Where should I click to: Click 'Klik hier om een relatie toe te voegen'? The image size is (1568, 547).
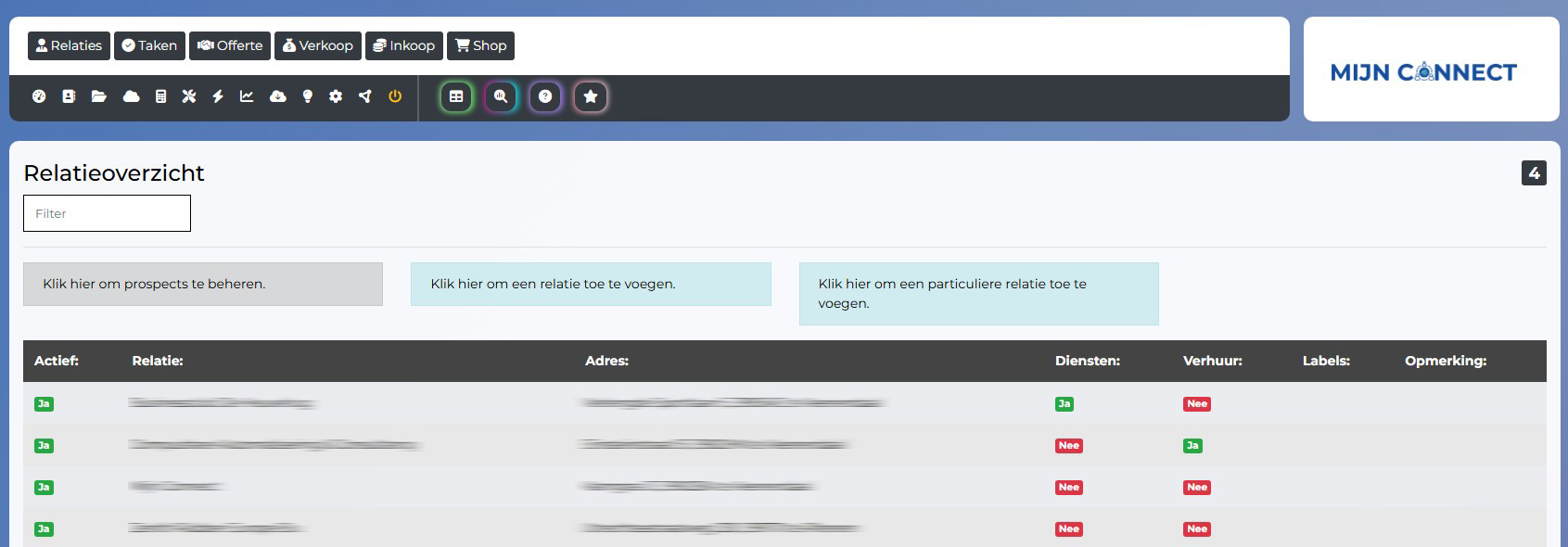(x=591, y=284)
